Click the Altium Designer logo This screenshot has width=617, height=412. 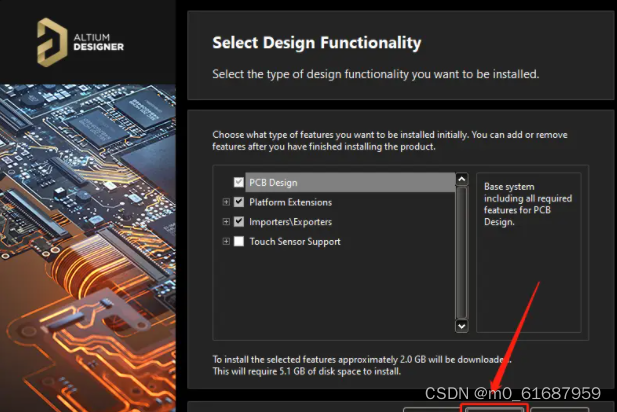coord(80,42)
